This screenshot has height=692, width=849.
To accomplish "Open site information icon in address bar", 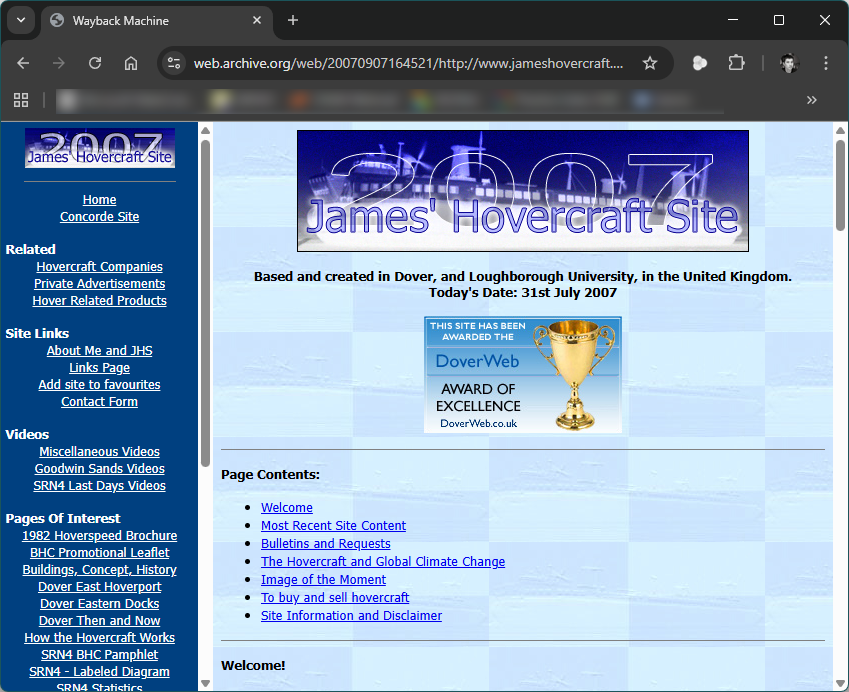I will point(174,63).
